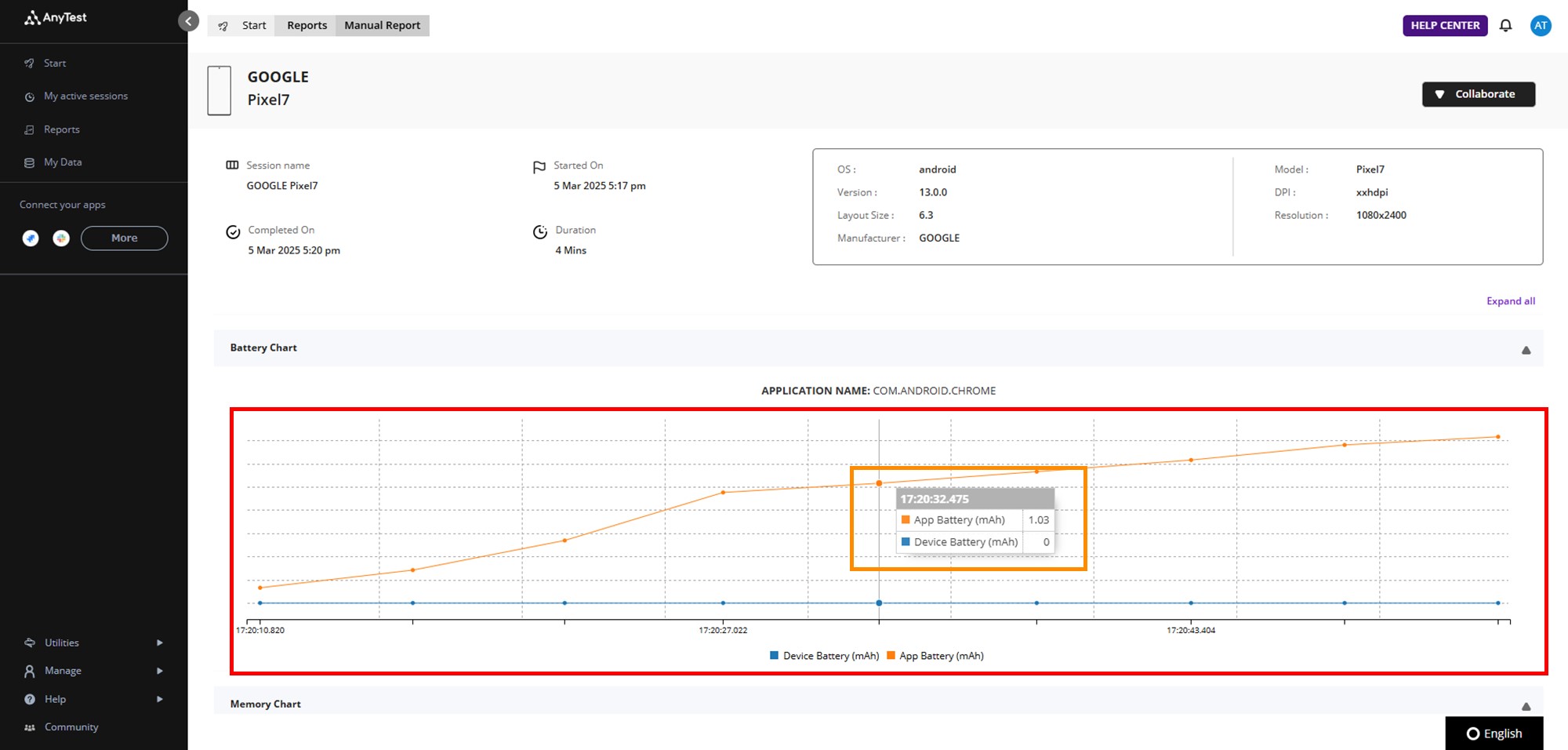The image size is (1568, 750).
Task: Click the Connect your apps label
Action: 63,205
